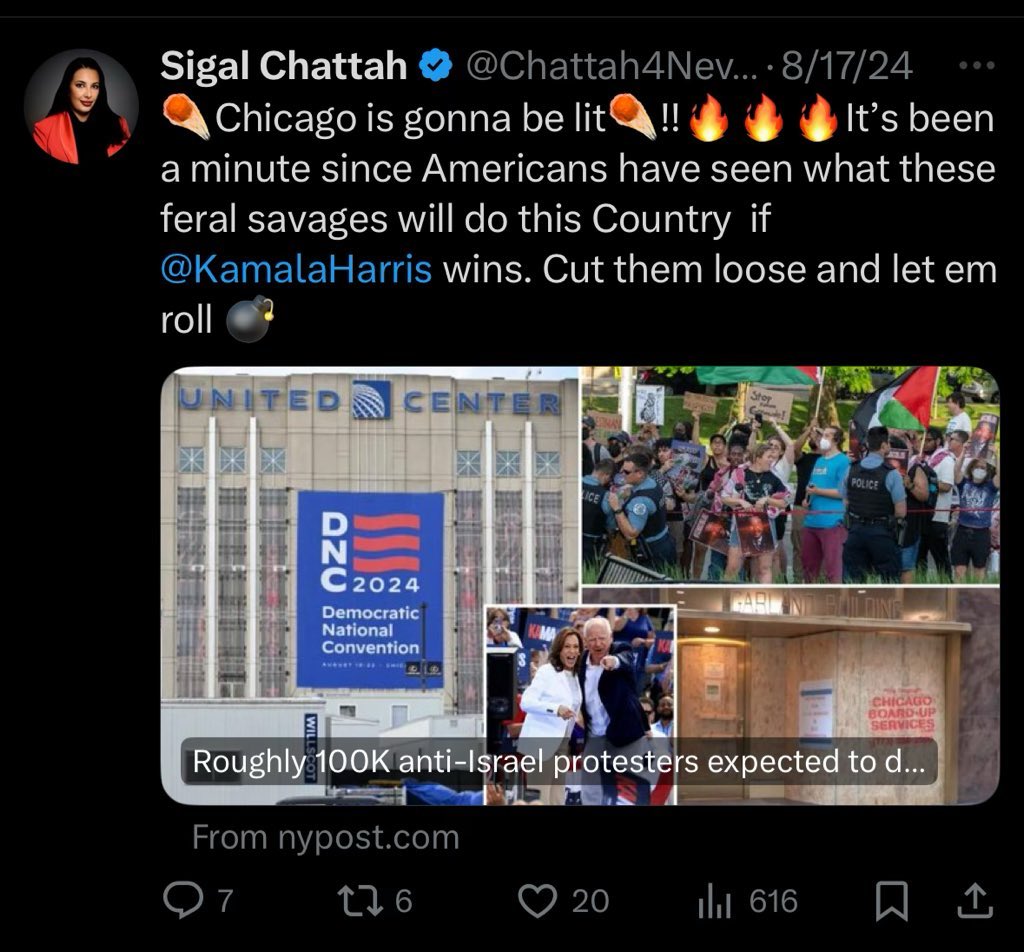The image size is (1024, 952).
Task: Click the blue verified checkmark badge
Action: [436, 66]
